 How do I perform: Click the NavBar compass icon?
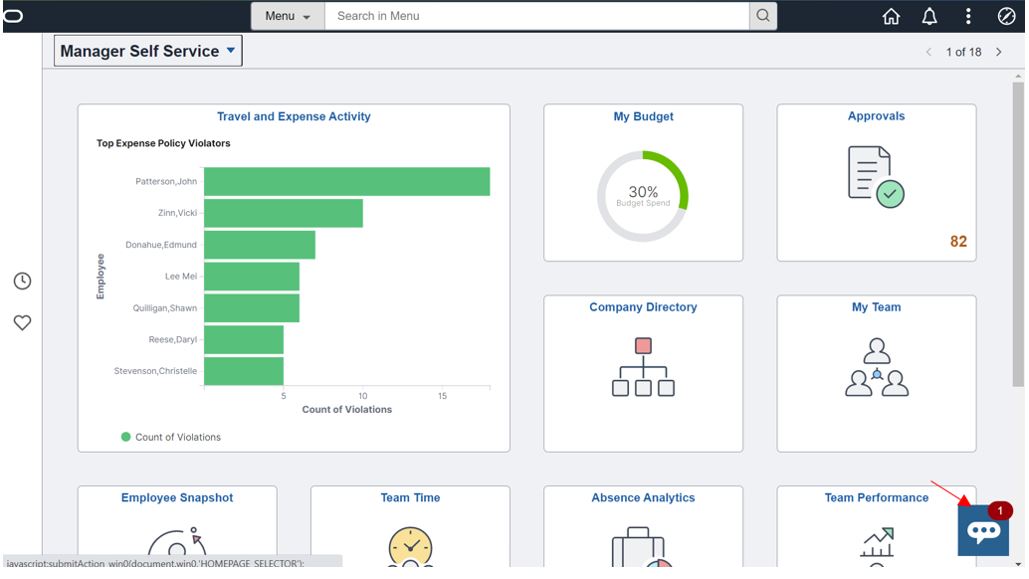click(x=1006, y=16)
